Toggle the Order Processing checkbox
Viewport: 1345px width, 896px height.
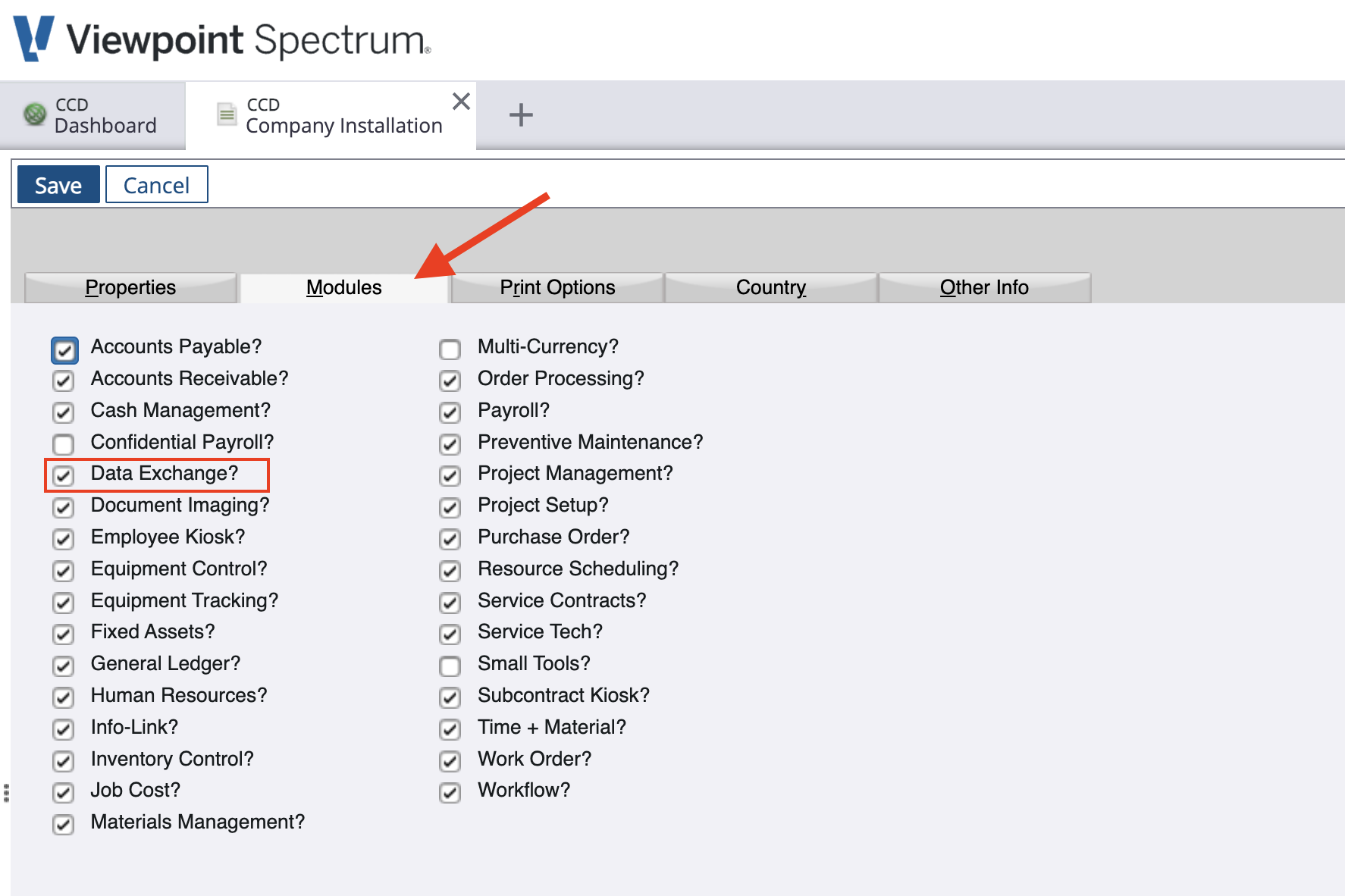click(x=450, y=381)
